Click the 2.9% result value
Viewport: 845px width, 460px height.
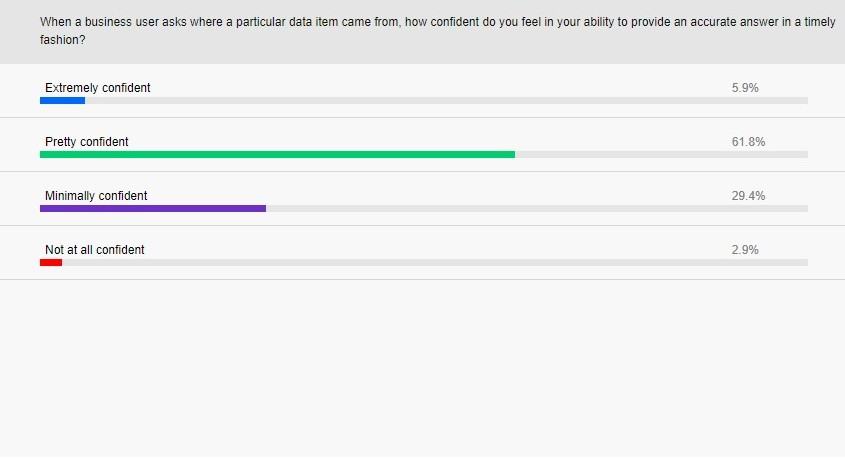745,249
